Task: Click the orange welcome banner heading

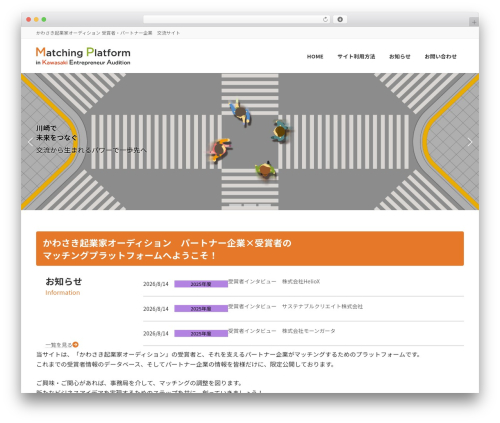Action: click(x=250, y=249)
